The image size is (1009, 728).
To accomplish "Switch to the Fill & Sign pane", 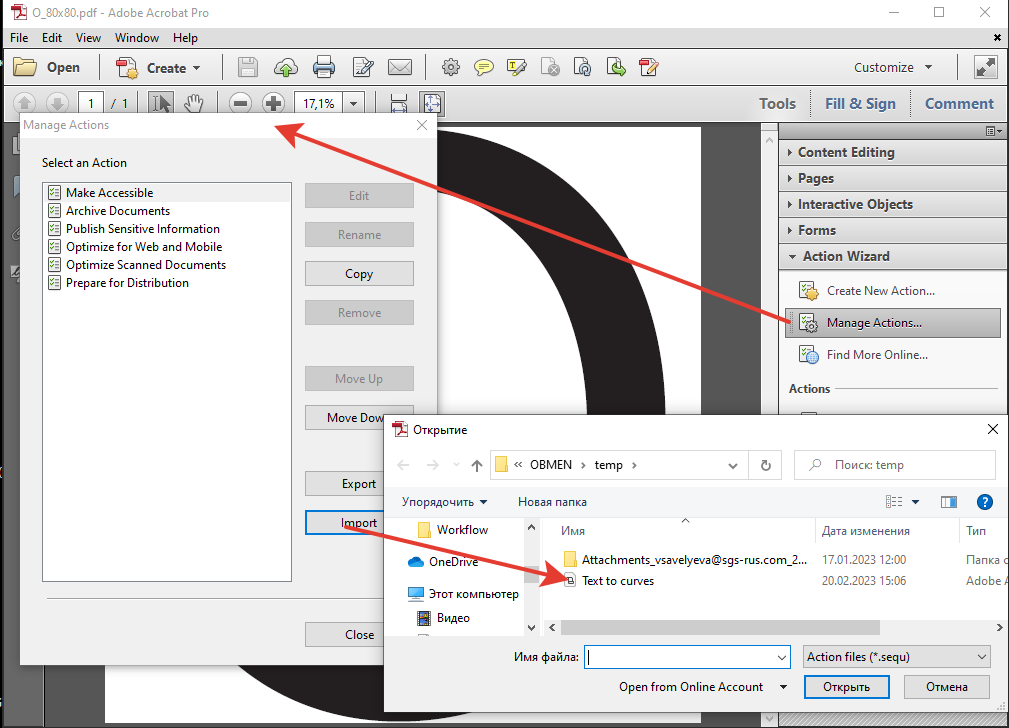I will click(860, 104).
